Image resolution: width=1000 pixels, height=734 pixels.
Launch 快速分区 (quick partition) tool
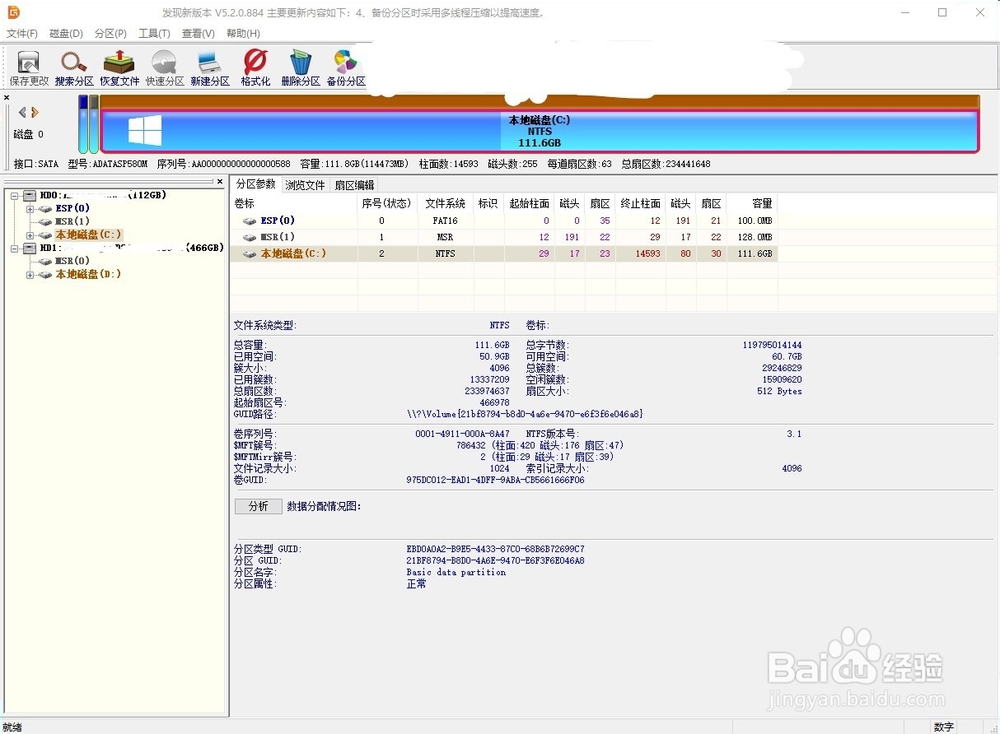click(x=164, y=66)
